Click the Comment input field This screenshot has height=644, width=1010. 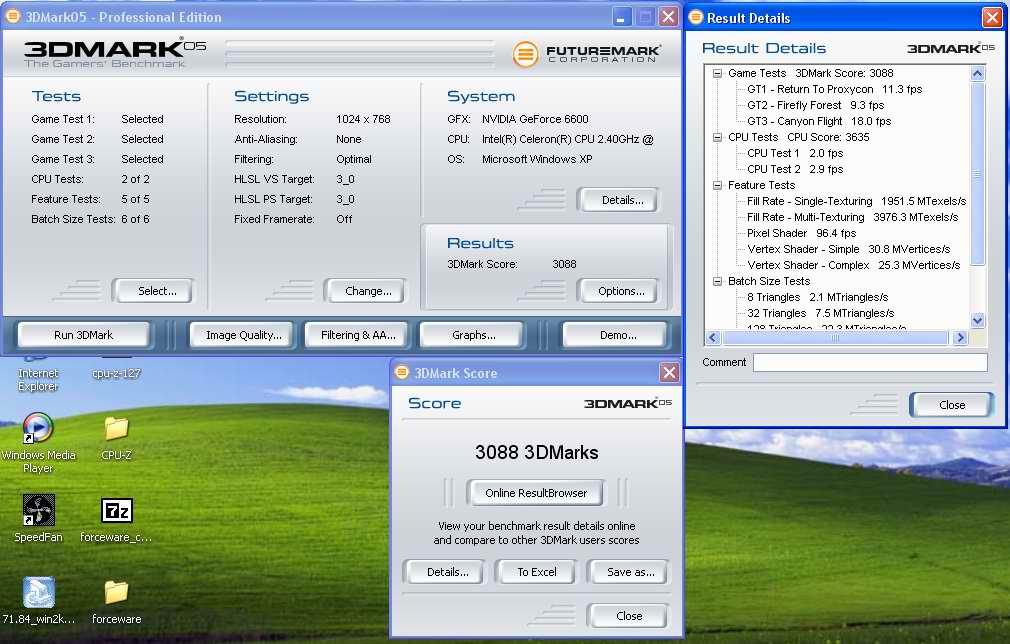tap(870, 363)
